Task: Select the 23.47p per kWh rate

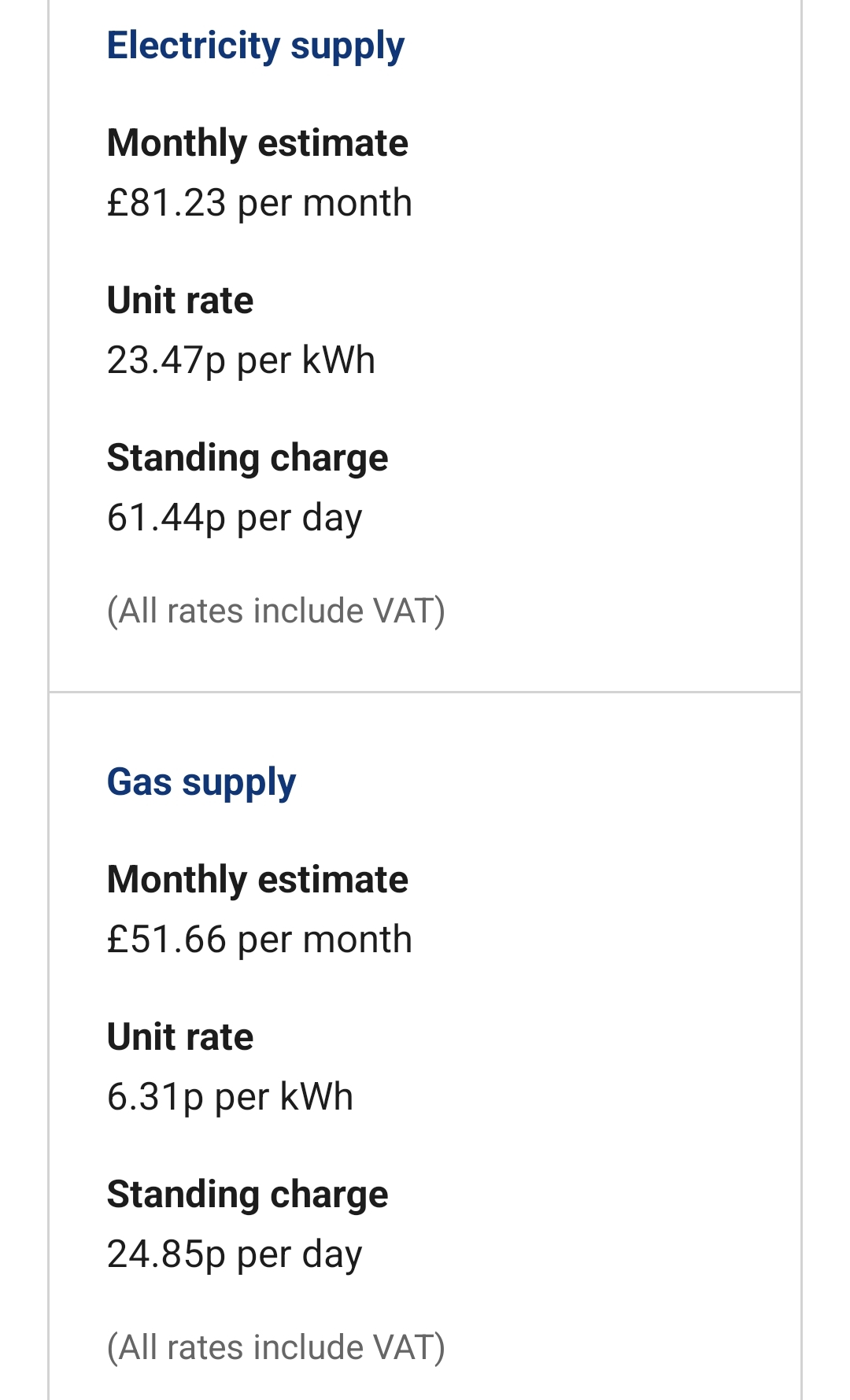Action: click(x=241, y=360)
